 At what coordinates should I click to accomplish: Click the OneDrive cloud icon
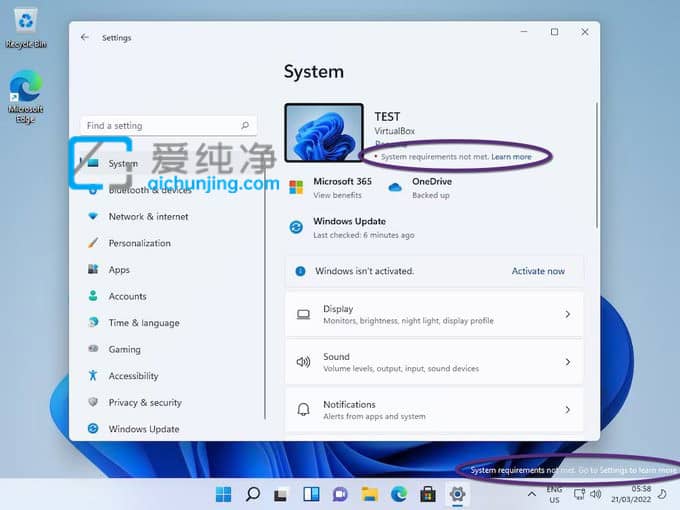[x=395, y=187]
